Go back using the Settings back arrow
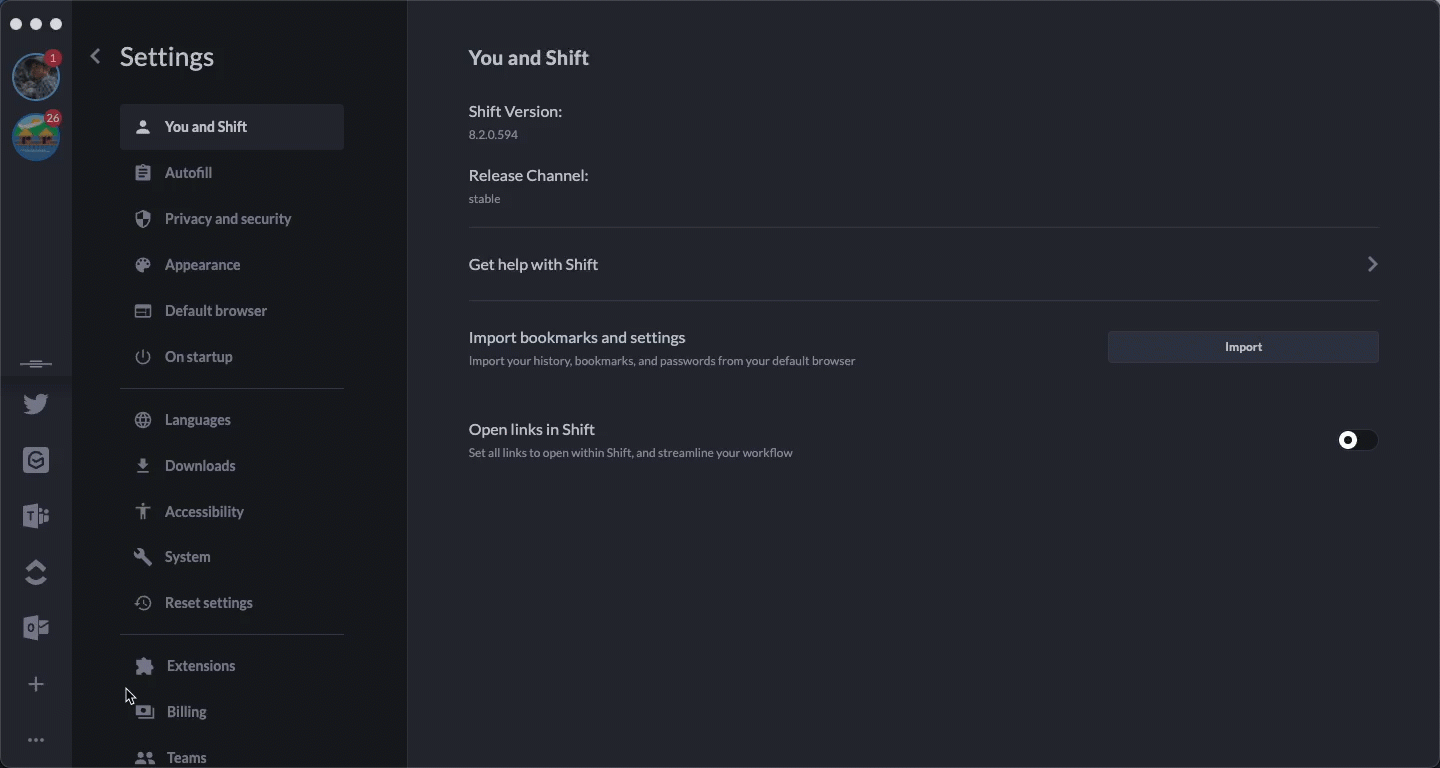Viewport: 1440px width, 768px height. coord(96,57)
